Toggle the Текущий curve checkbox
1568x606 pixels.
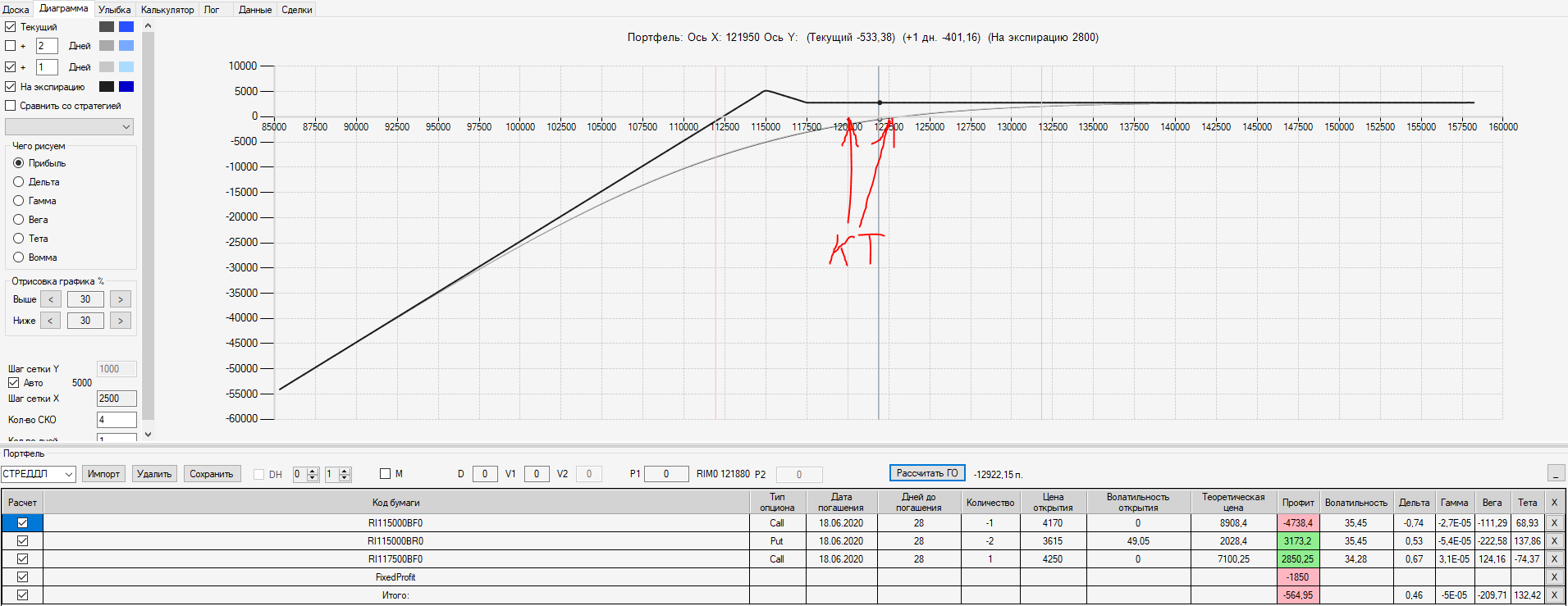click(11, 27)
